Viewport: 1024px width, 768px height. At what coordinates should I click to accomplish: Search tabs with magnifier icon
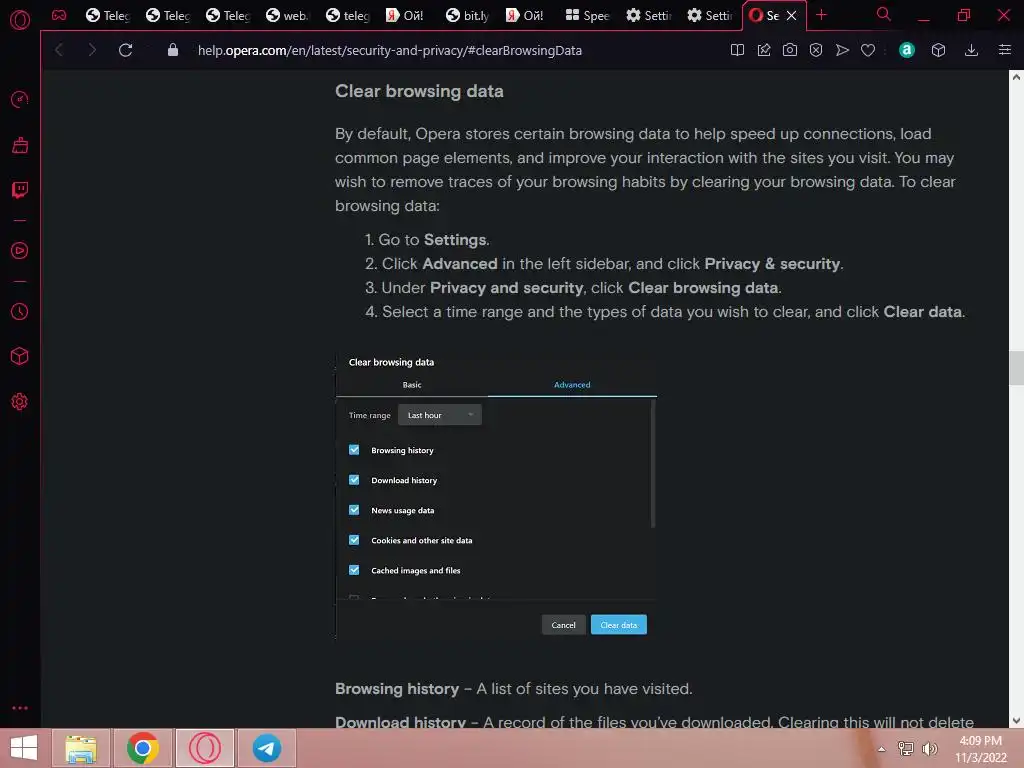884,14
